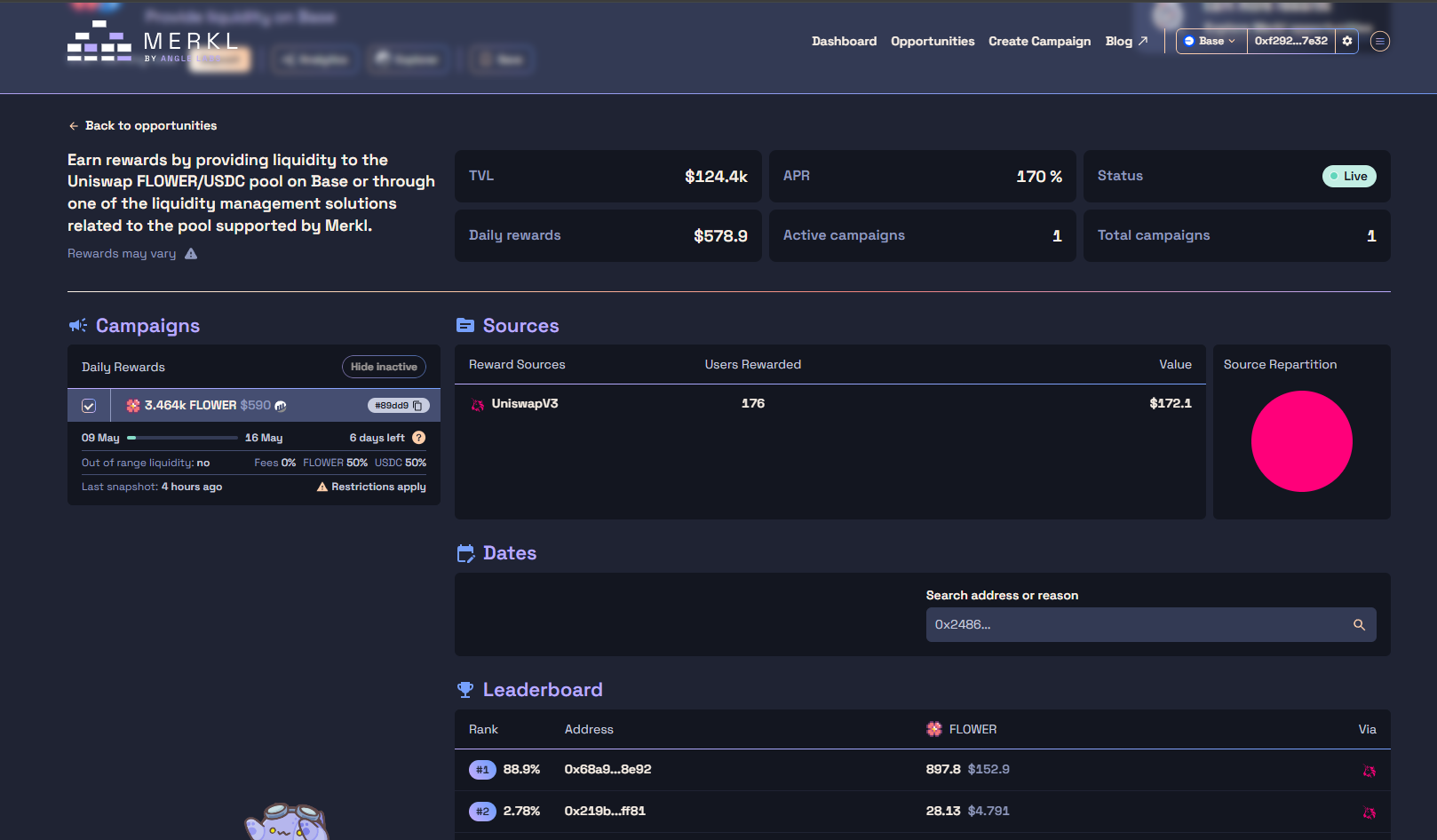
Task: Click the UniswapV3 source row name
Action: point(525,403)
